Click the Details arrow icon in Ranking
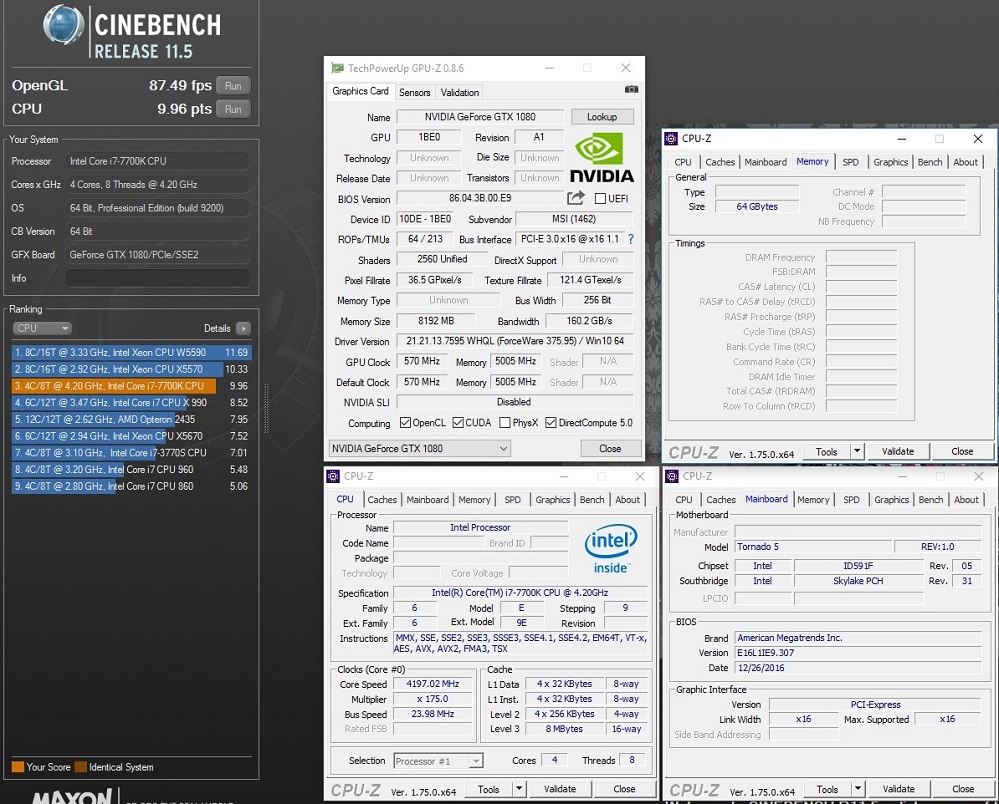This screenshot has width=999, height=804. [x=243, y=328]
